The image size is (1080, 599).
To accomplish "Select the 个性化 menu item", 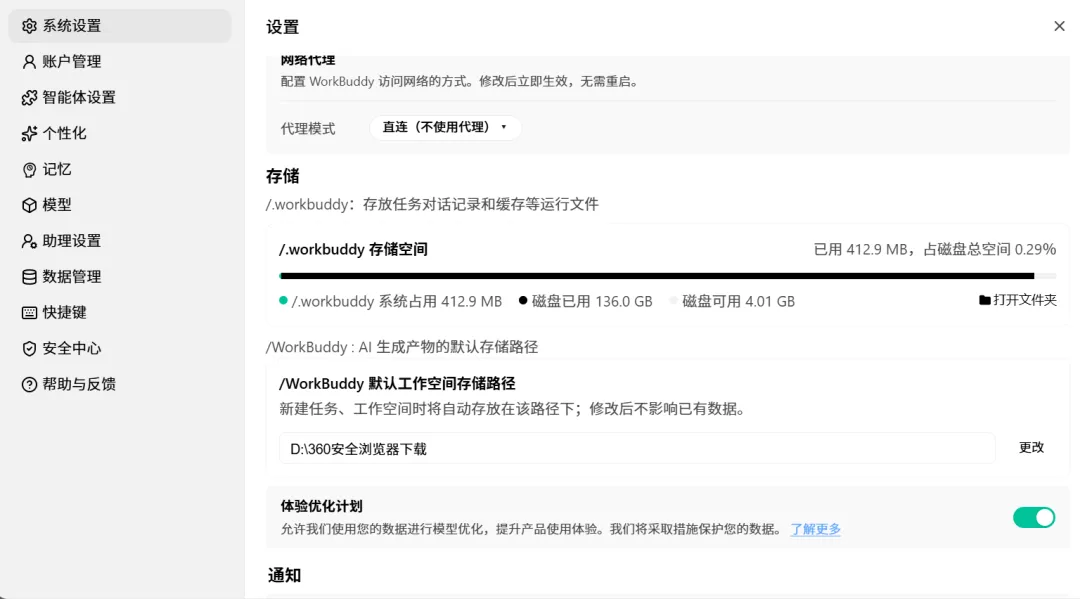I will 120,134.
